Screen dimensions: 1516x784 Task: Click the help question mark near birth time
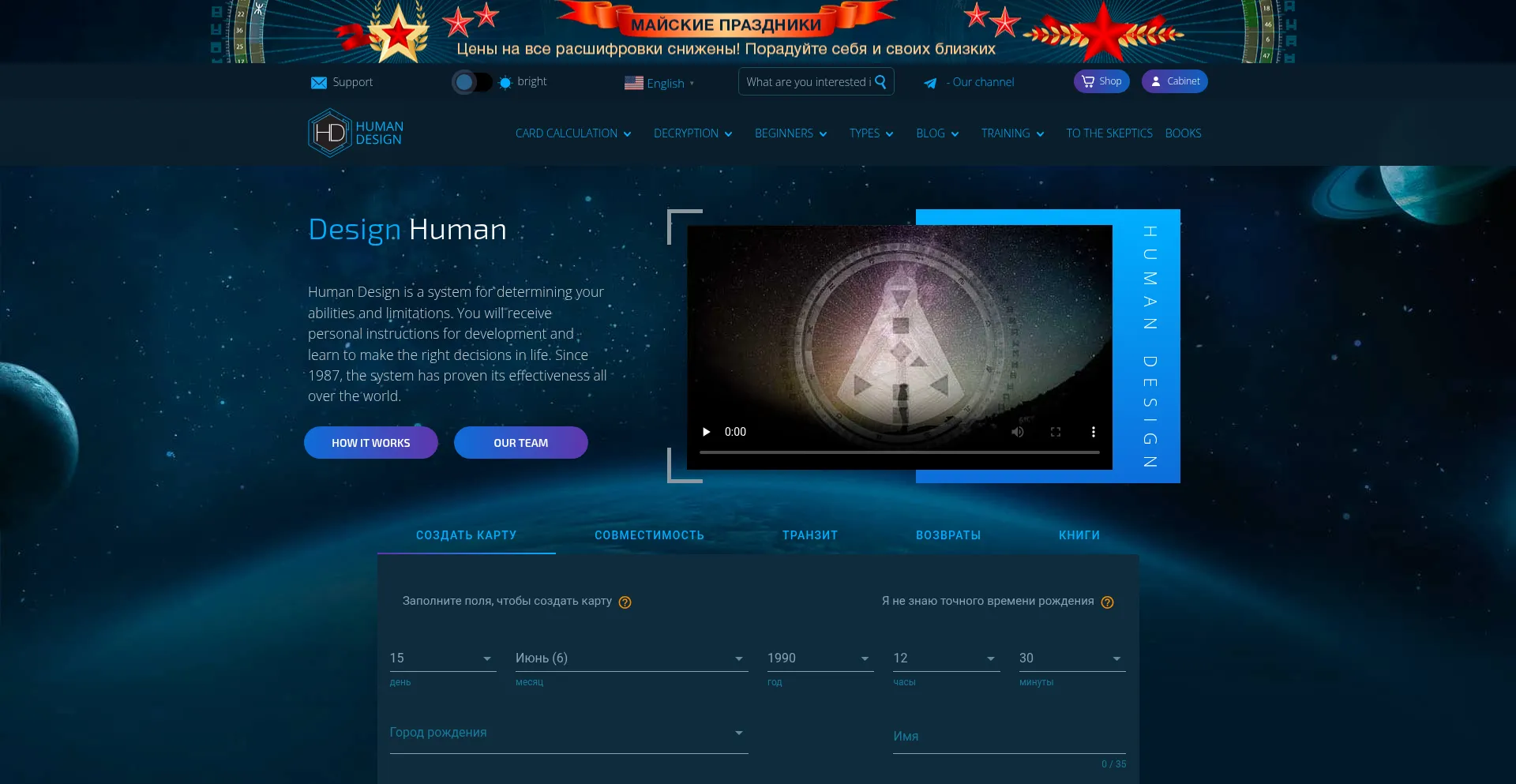coord(1108,602)
